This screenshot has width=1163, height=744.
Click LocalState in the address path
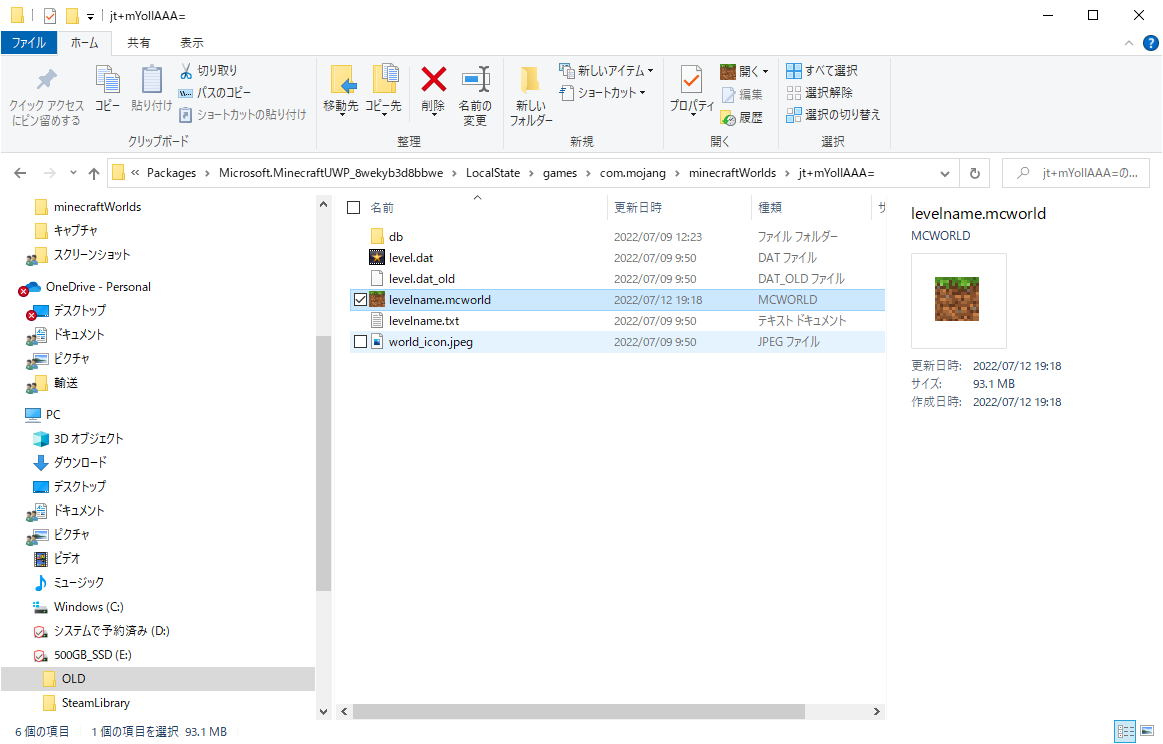click(492, 173)
